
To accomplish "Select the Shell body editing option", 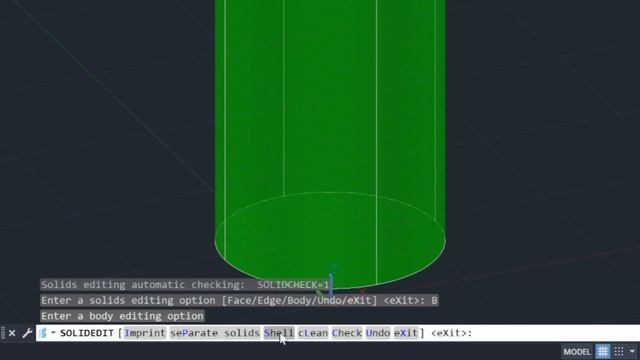I will (279, 333).
